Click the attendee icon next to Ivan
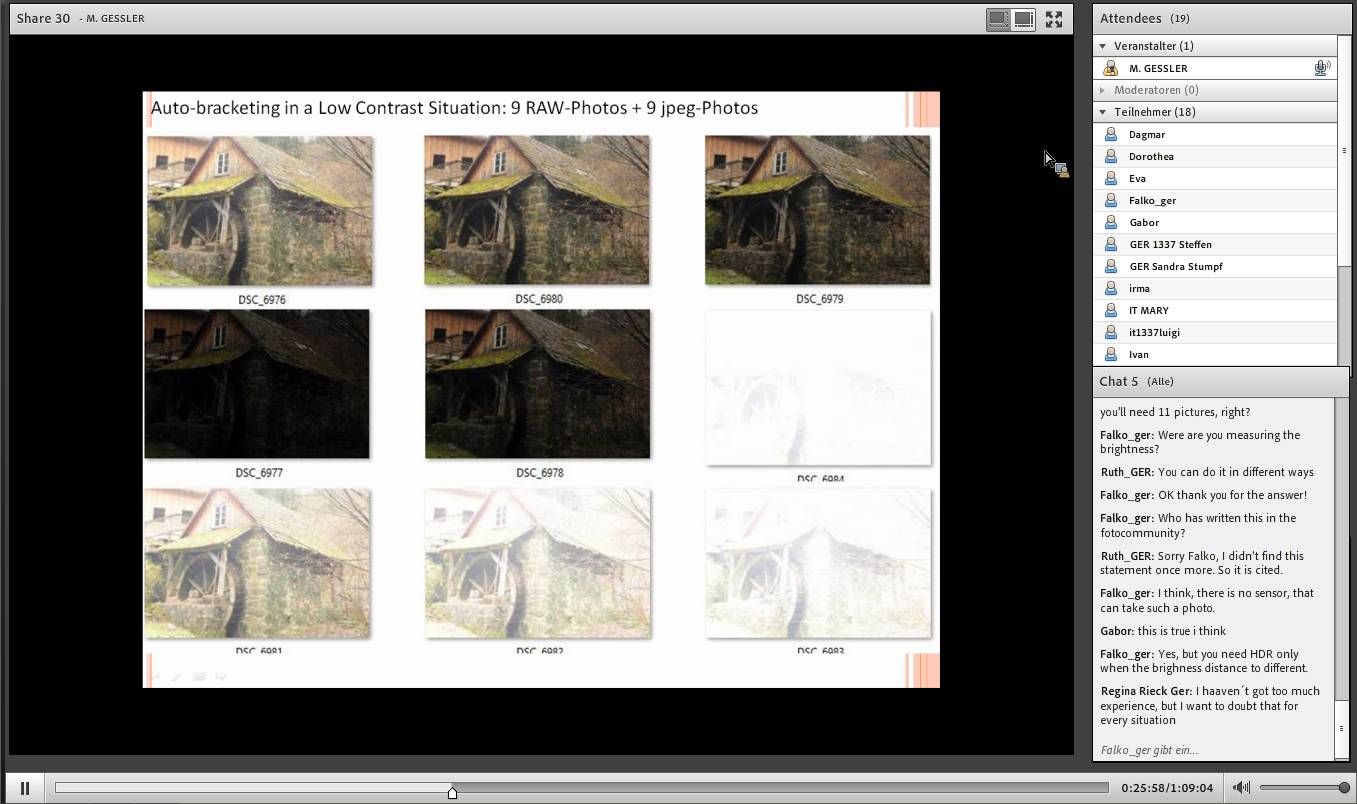 tap(1110, 354)
